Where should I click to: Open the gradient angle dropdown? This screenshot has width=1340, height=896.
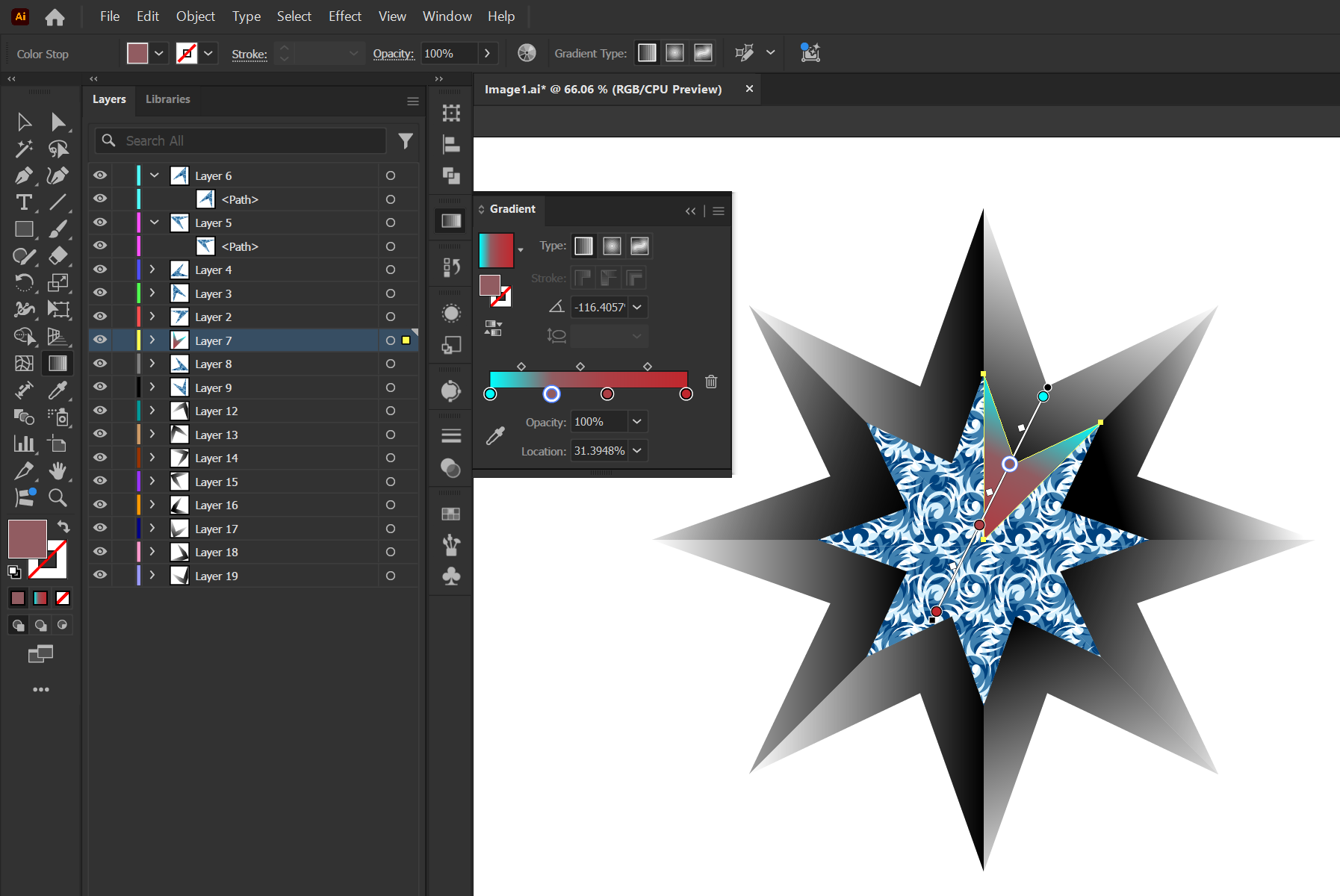click(x=637, y=307)
